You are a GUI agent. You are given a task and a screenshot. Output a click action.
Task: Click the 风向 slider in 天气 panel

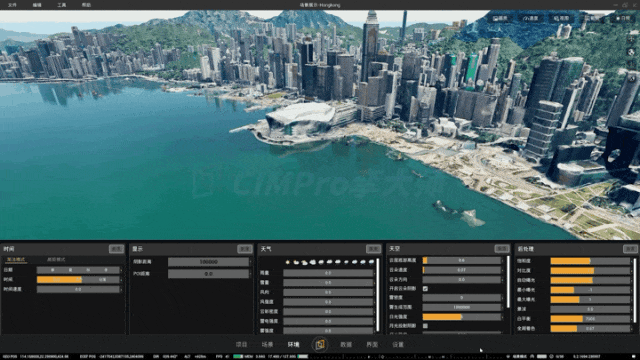pyautogui.click(x=328, y=292)
